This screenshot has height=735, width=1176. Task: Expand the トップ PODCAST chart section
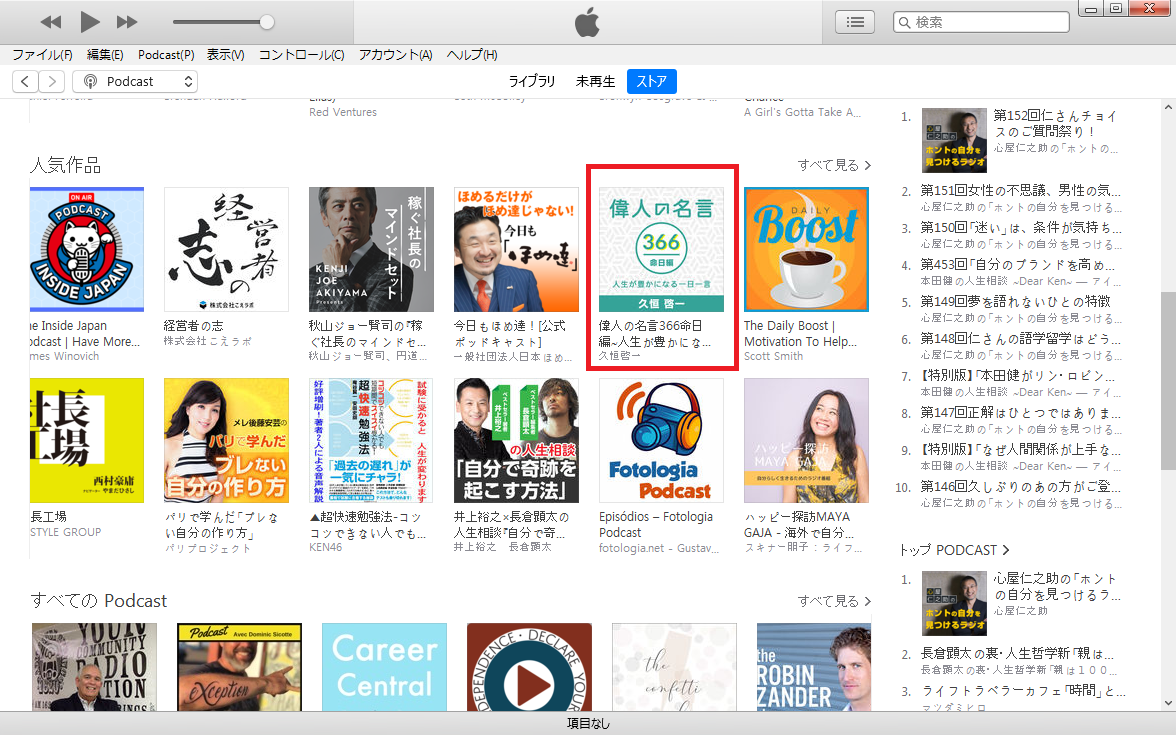pyautogui.click(x=954, y=550)
